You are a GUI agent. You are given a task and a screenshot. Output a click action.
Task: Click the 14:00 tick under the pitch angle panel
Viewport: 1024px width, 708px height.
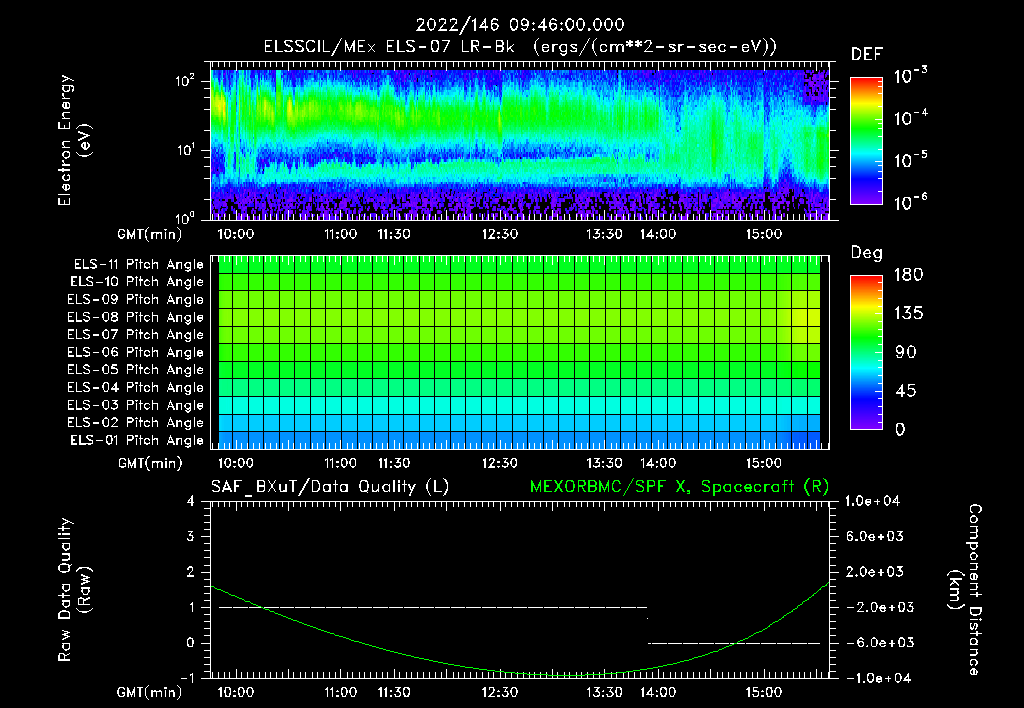click(x=657, y=464)
